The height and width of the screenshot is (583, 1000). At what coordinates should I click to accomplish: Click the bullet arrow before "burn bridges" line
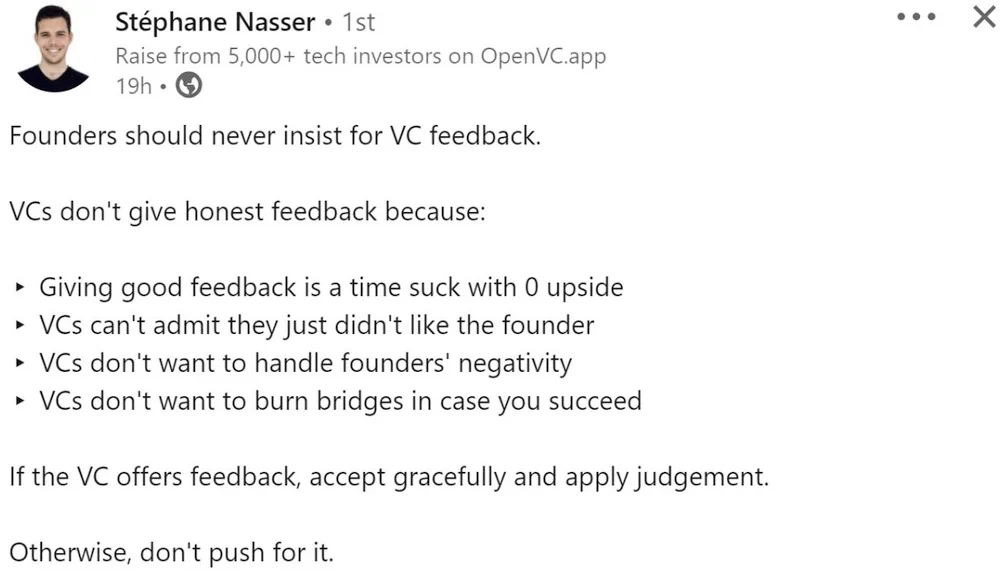point(20,402)
